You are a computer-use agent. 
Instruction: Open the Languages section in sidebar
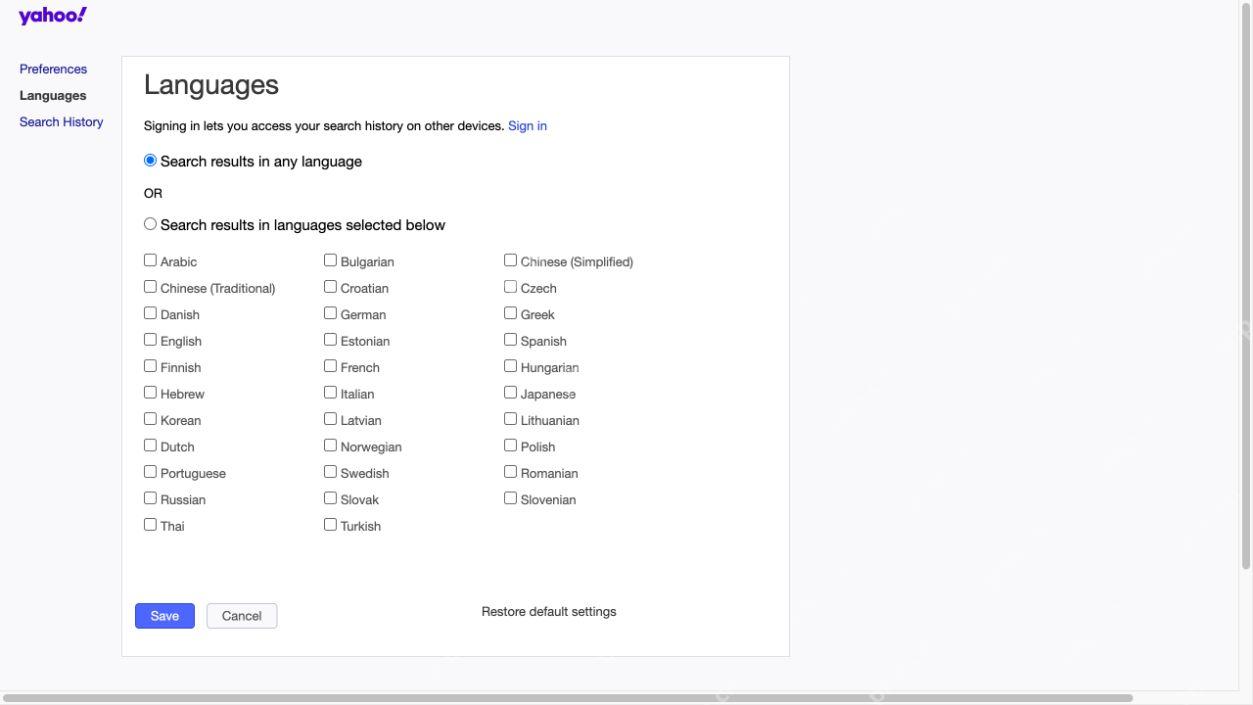pyautogui.click(x=53, y=96)
